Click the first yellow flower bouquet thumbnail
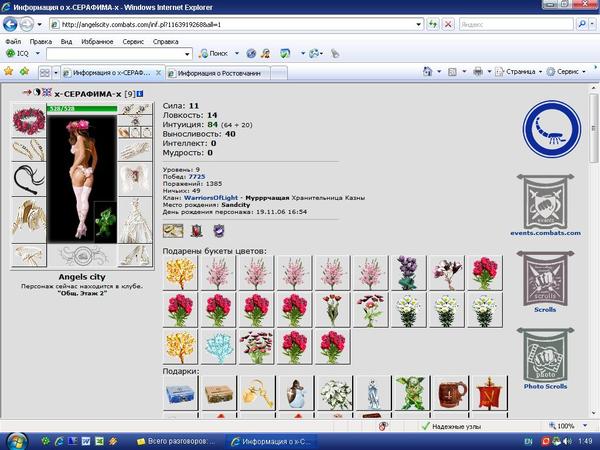Screen dimensions: 600x450 click(x=180, y=273)
